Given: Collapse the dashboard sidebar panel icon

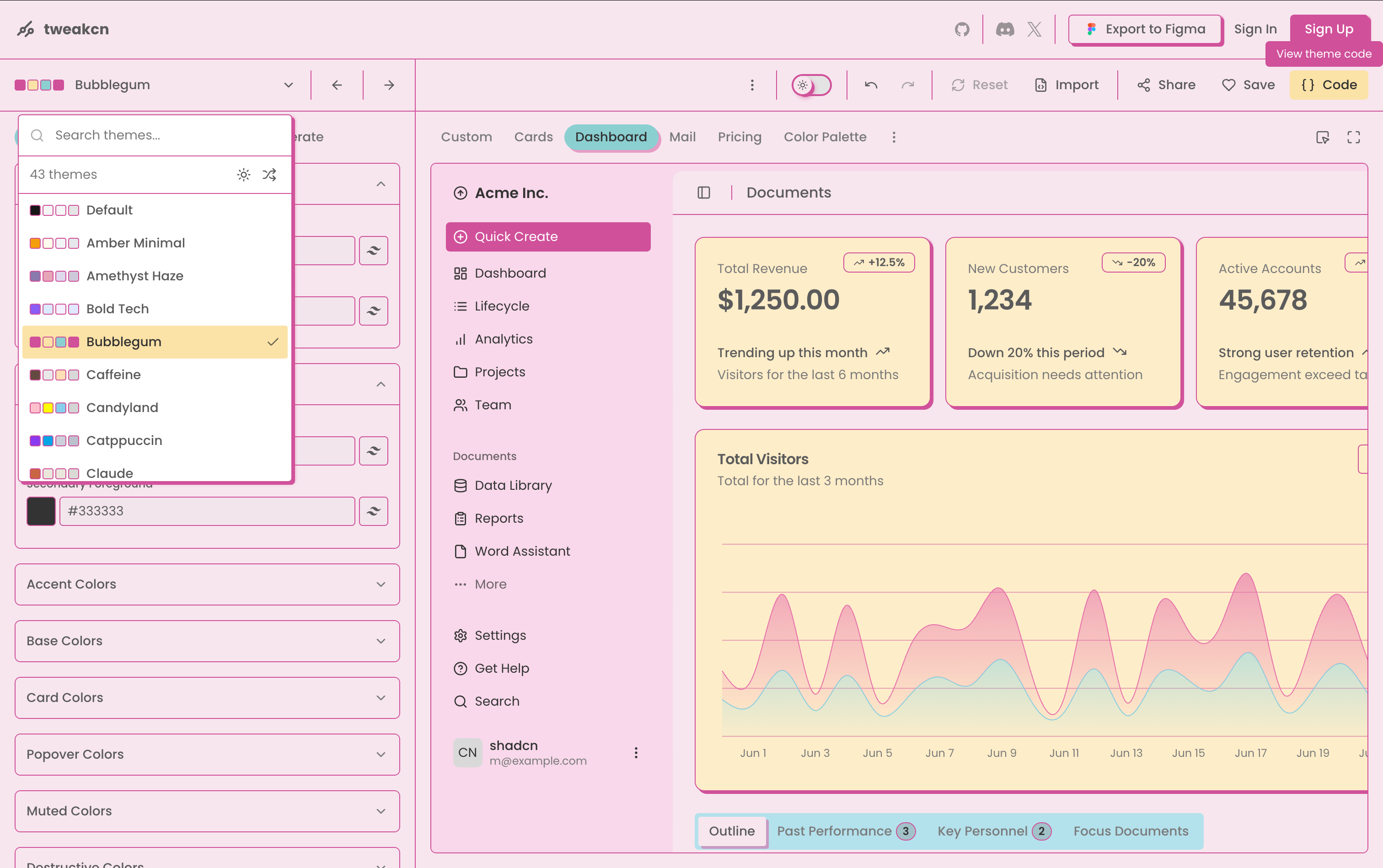Looking at the screenshot, I should (x=704, y=193).
